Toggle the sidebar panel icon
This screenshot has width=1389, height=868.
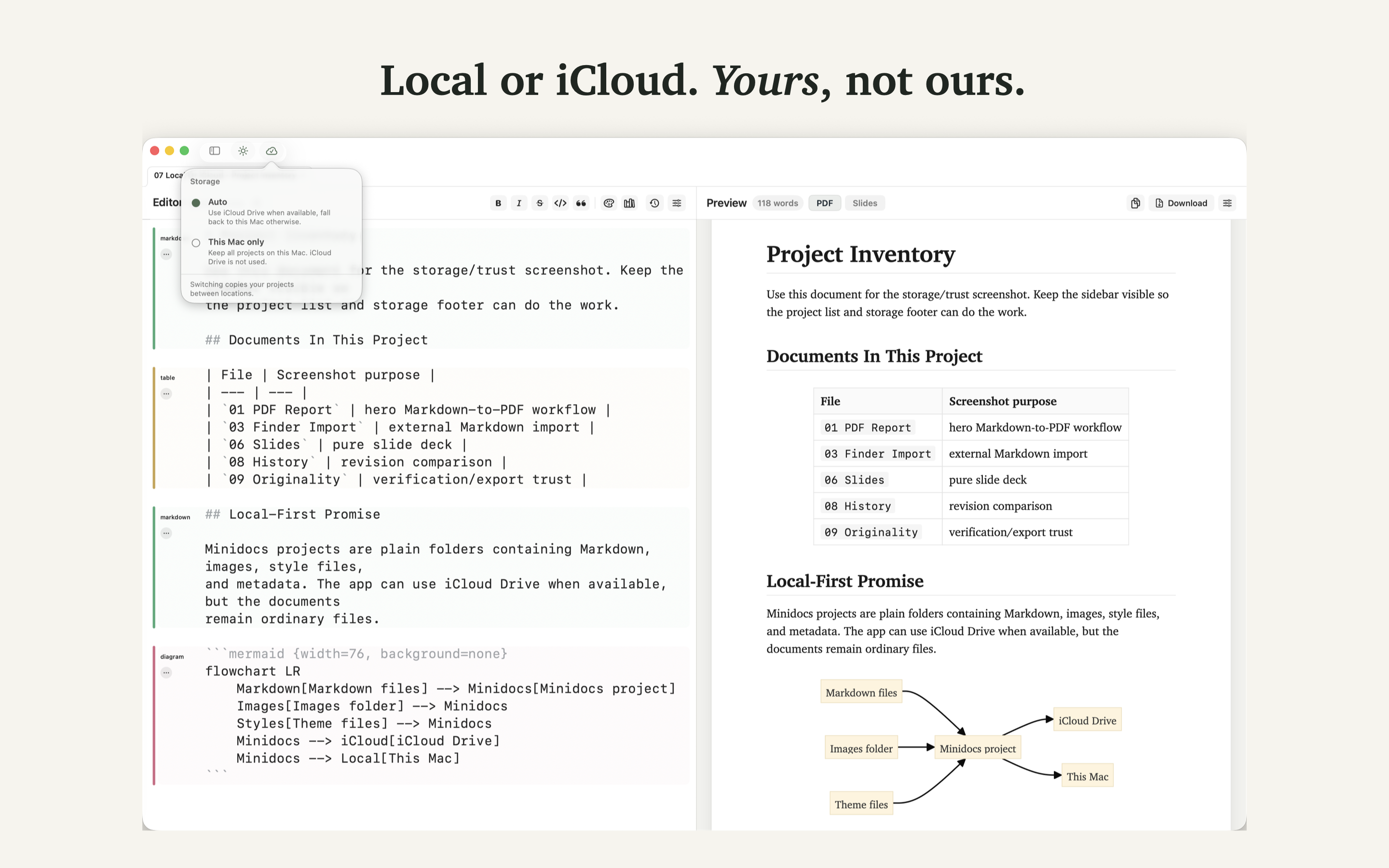click(x=215, y=151)
